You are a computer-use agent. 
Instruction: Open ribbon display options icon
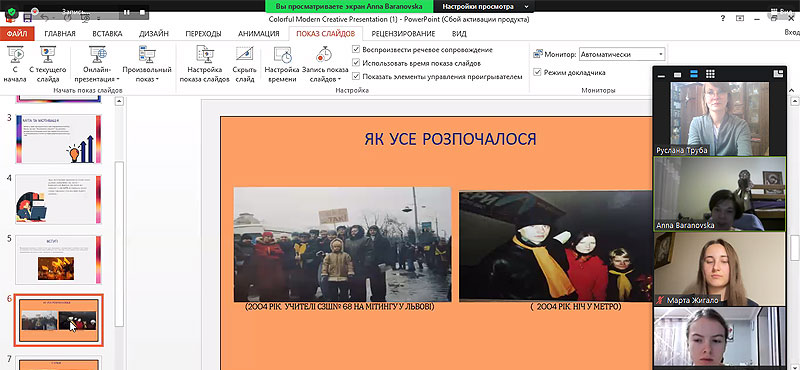pyautogui.click(x=740, y=18)
